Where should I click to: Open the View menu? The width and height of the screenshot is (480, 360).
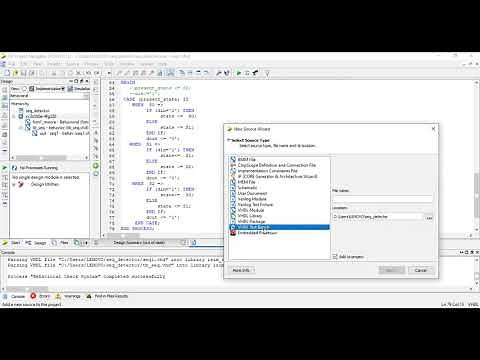37,64
